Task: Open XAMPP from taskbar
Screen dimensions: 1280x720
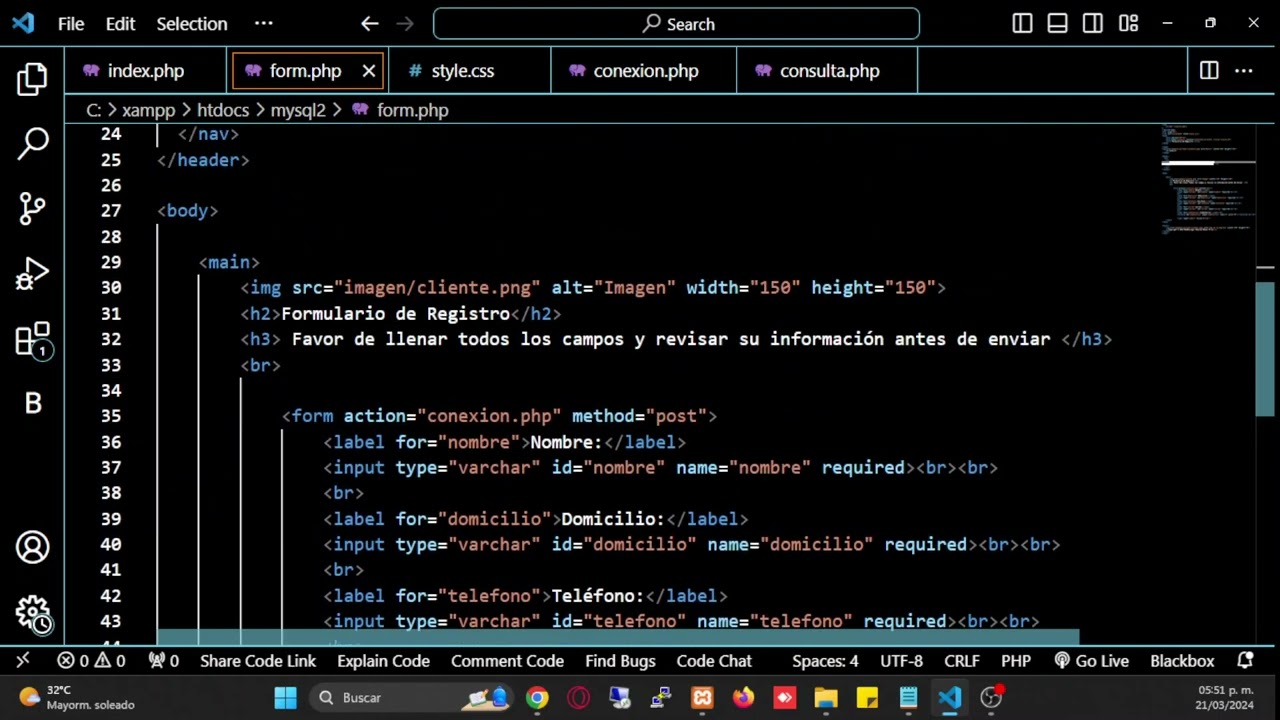Action: pyautogui.click(x=702, y=697)
